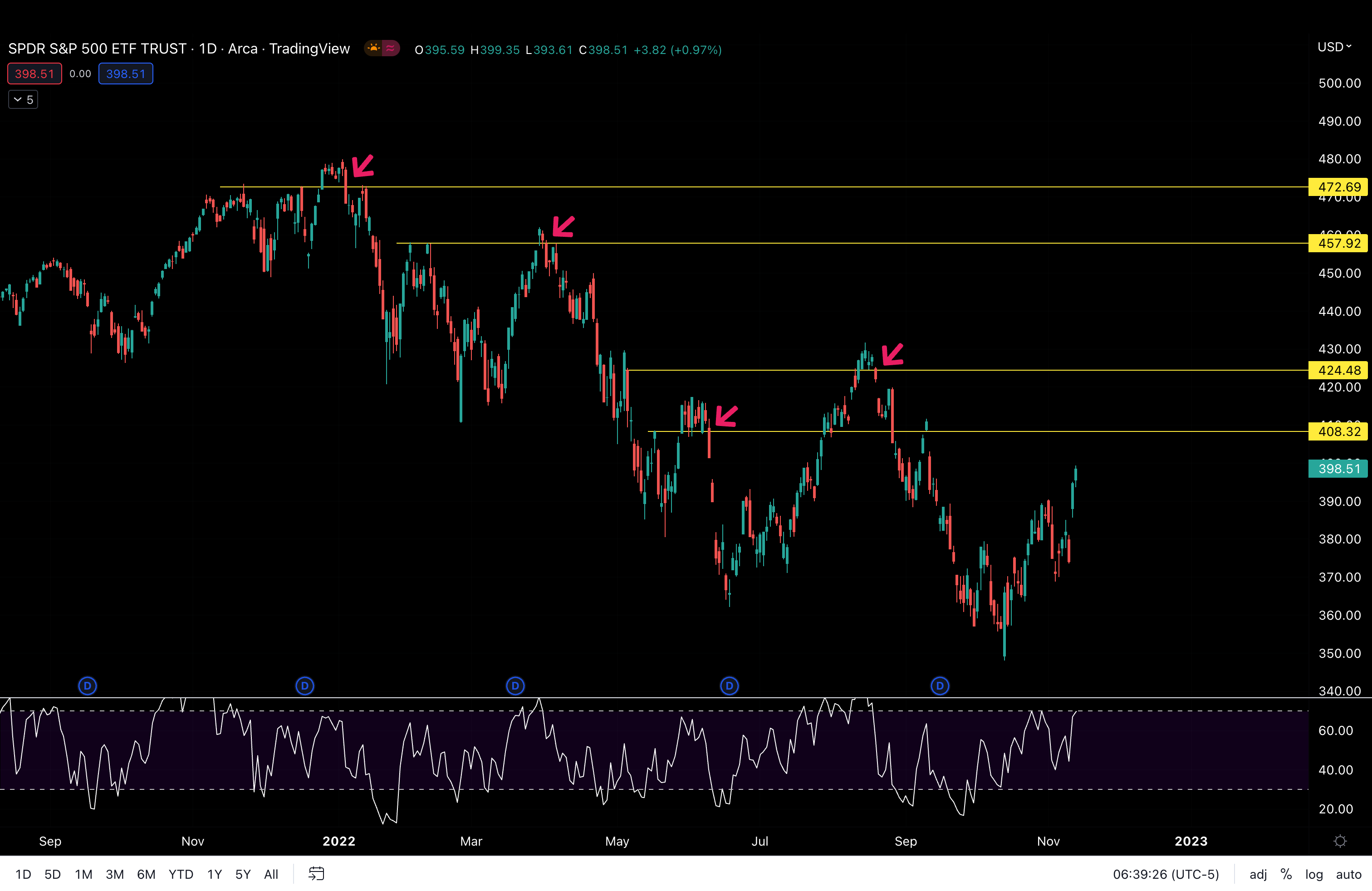The width and height of the screenshot is (1372, 891).
Task: Click the D dividend marker below Sep 2021
Action: coord(88,686)
